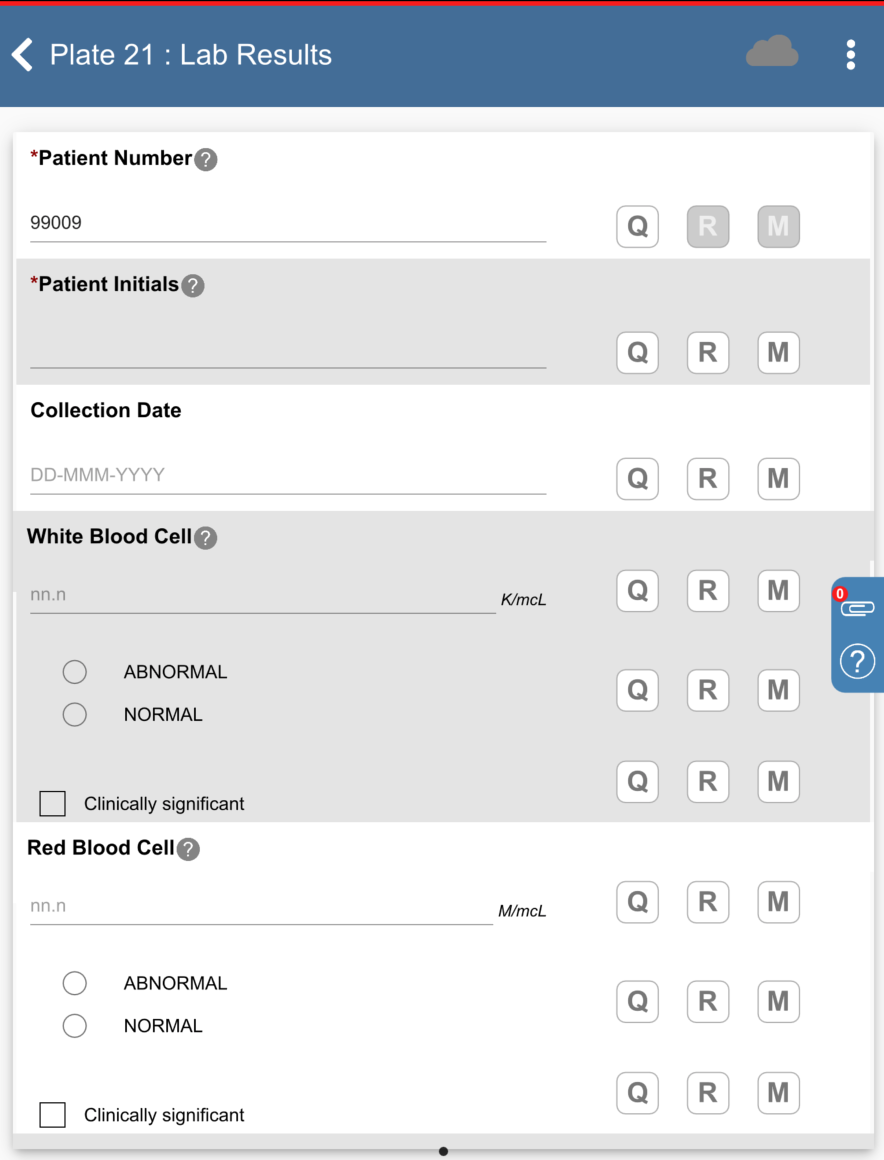Image resolution: width=884 pixels, height=1160 pixels.
Task: Select NORMAL for Red Blood Cell
Action: pyautogui.click(x=75, y=1026)
